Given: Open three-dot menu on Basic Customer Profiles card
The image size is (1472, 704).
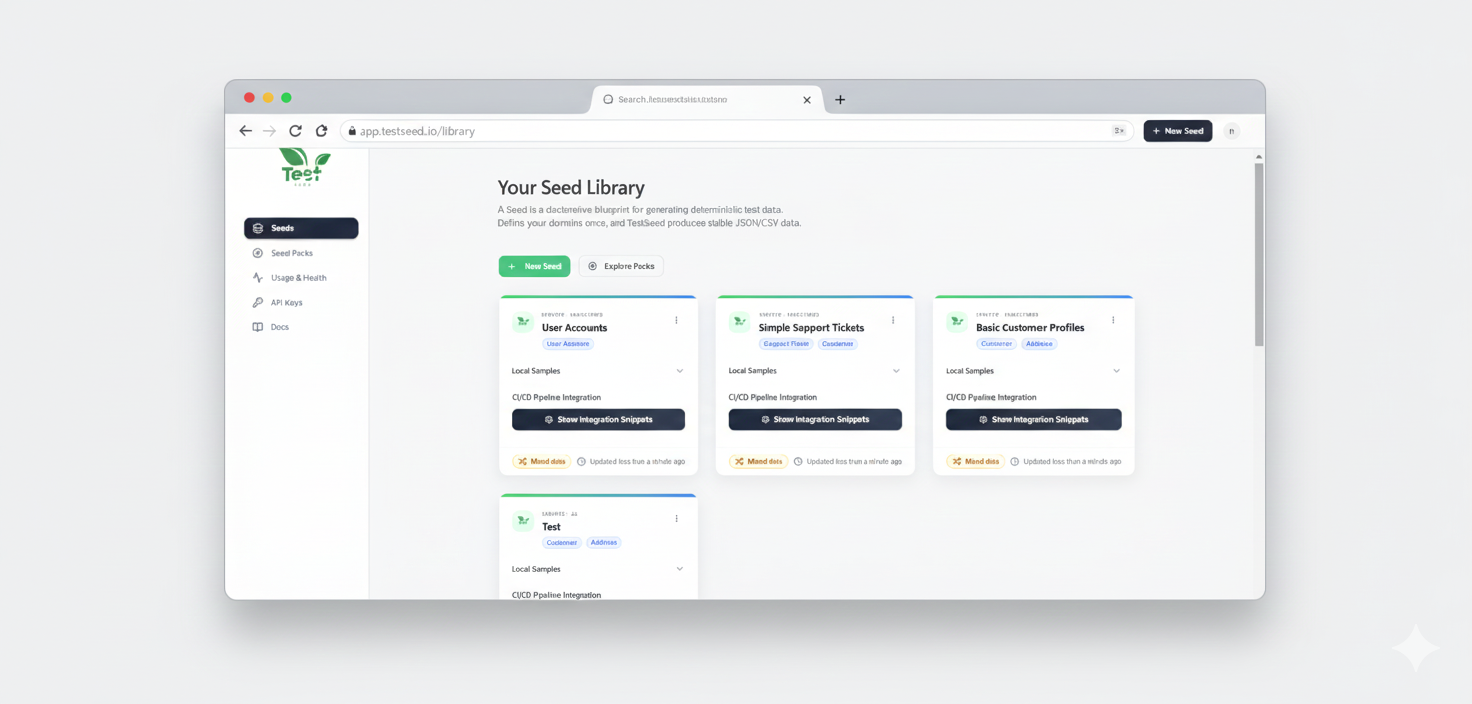Looking at the screenshot, I should 1113,321.
